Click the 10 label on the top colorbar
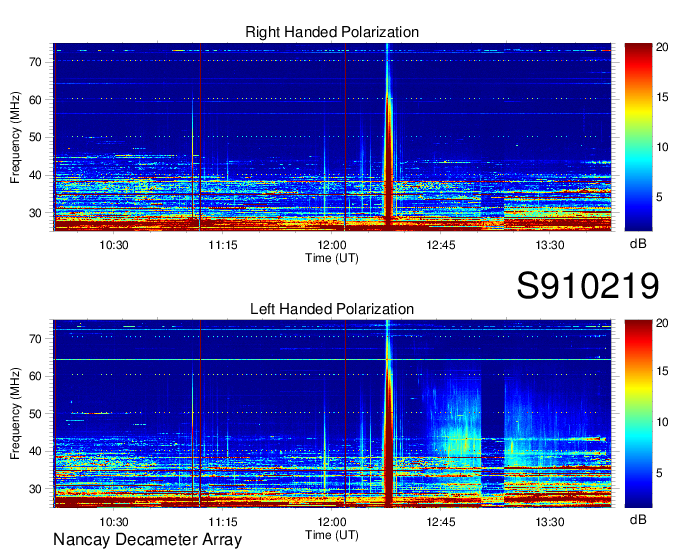Screen dimensions: 680x552 pos(662,147)
